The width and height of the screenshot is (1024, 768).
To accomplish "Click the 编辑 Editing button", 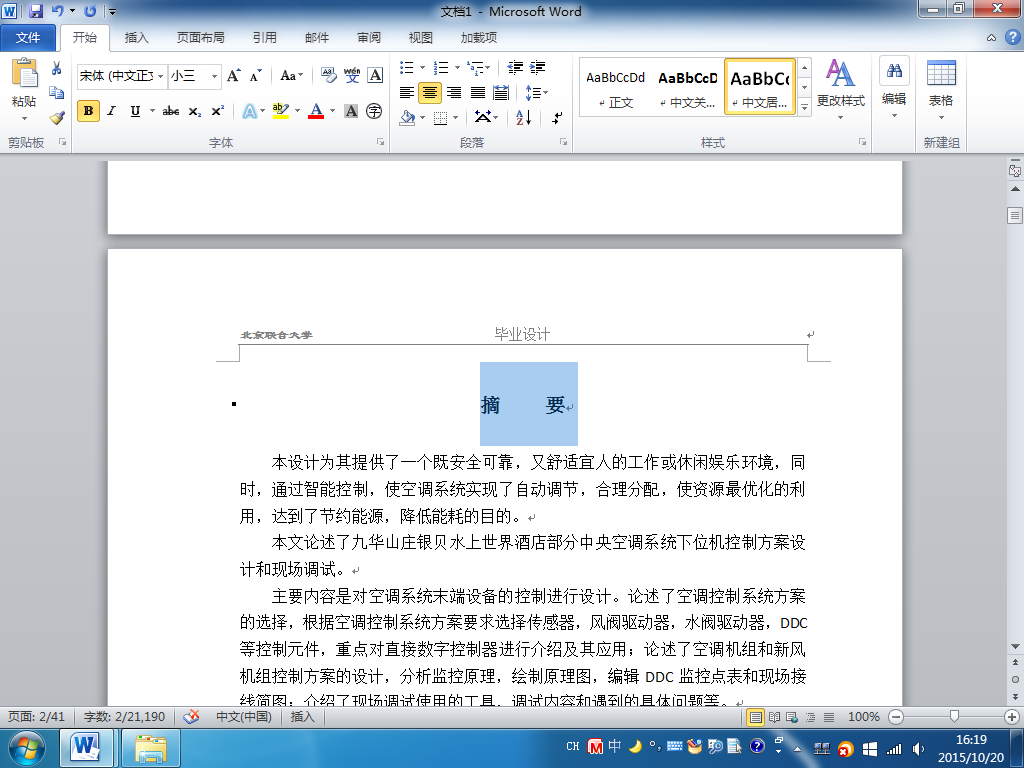I will pyautogui.click(x=894, y=89).
